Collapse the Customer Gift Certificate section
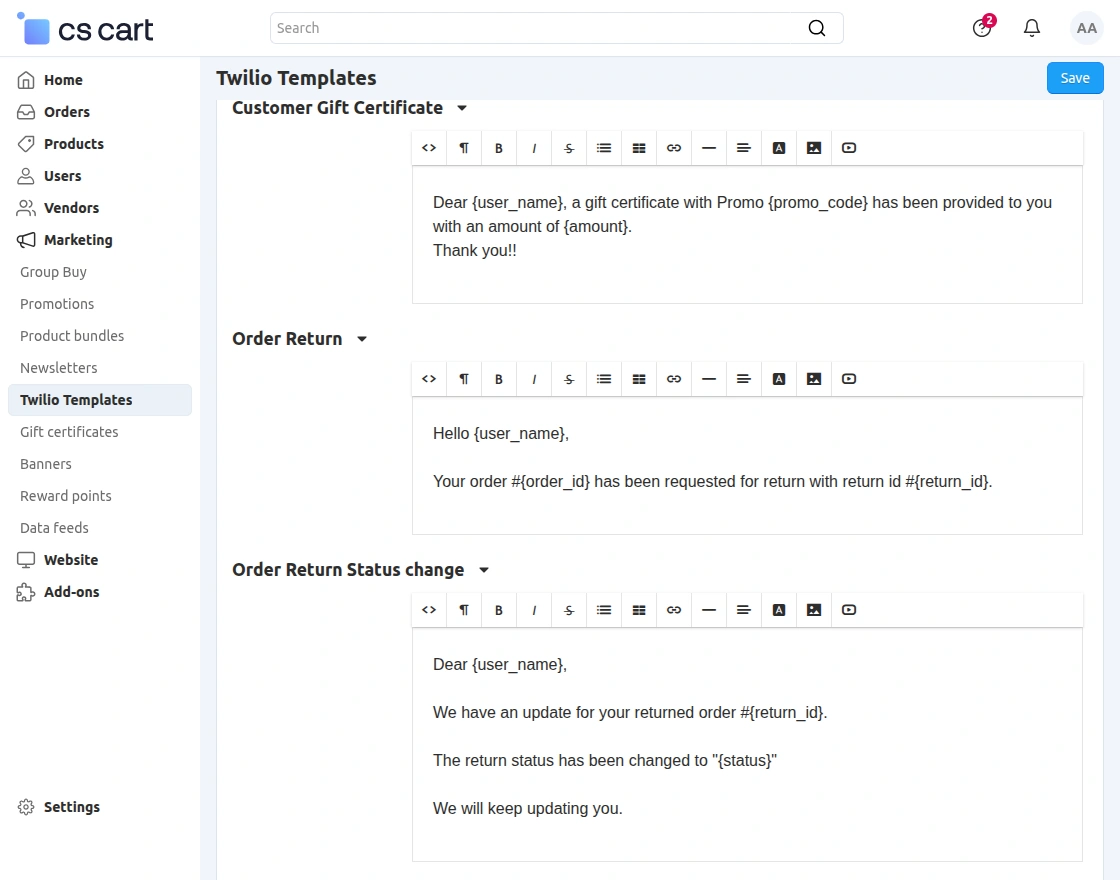This screenshot has height=880, width=1120. 461,107
